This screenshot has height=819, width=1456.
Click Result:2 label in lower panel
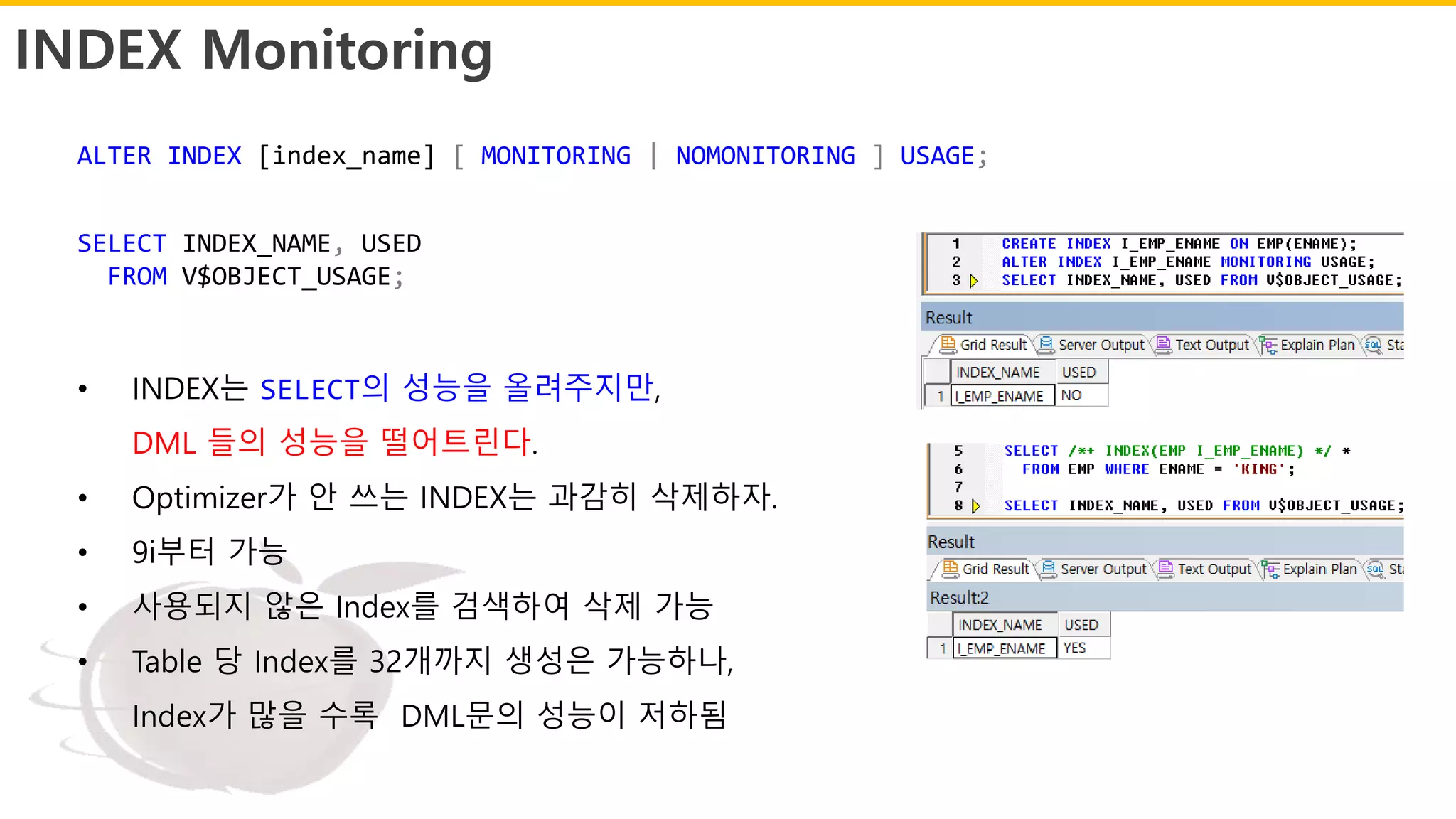coord(959,598)
